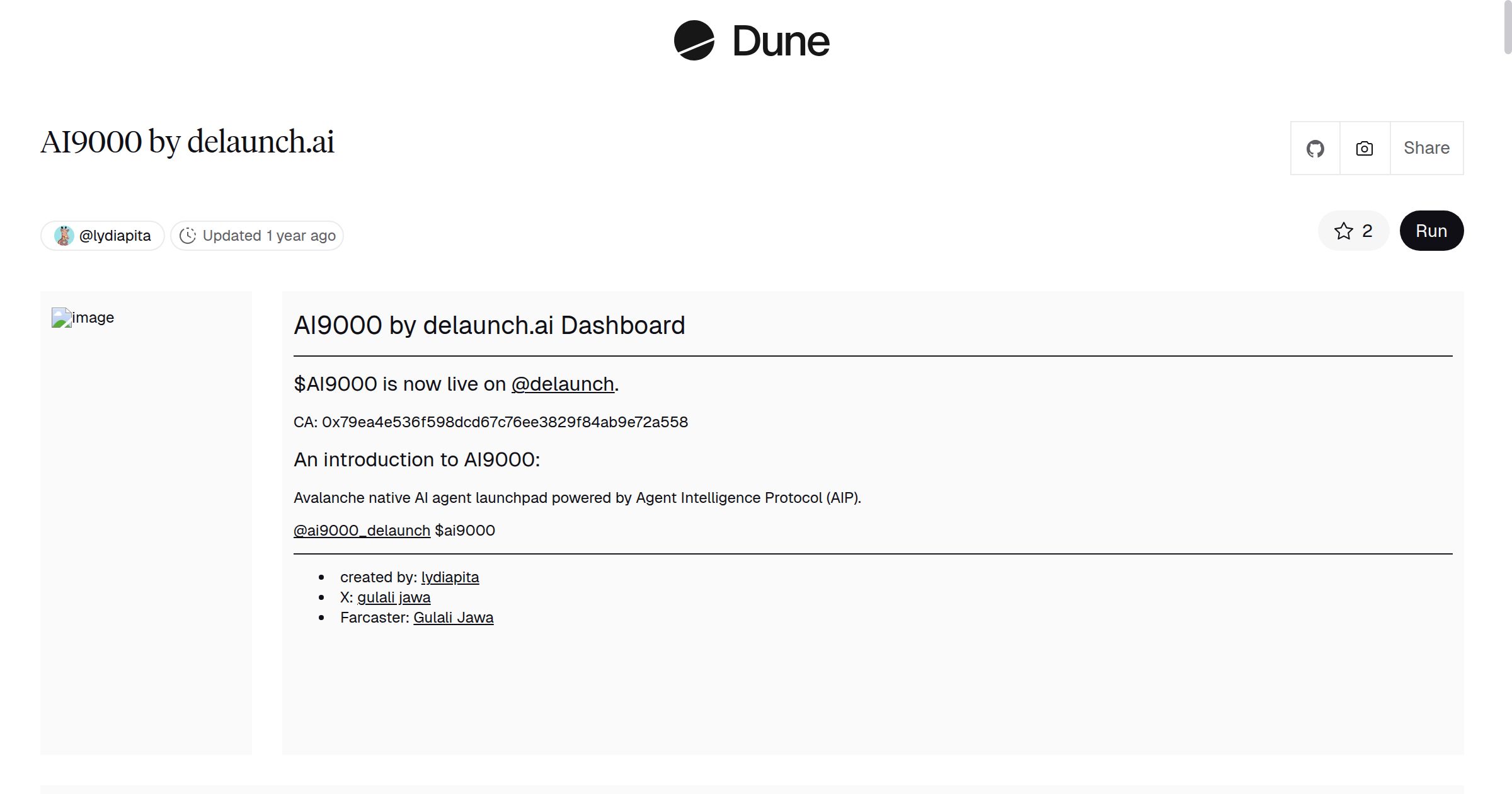Click the camera screenshot icon
The height and width of the screenshot is (794, 1512).
pos(1364,148)
